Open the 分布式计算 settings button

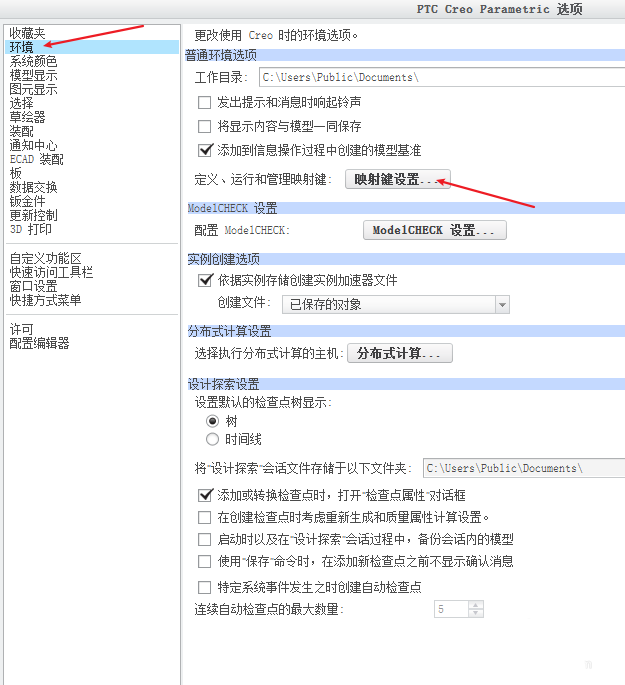(400, 353)
